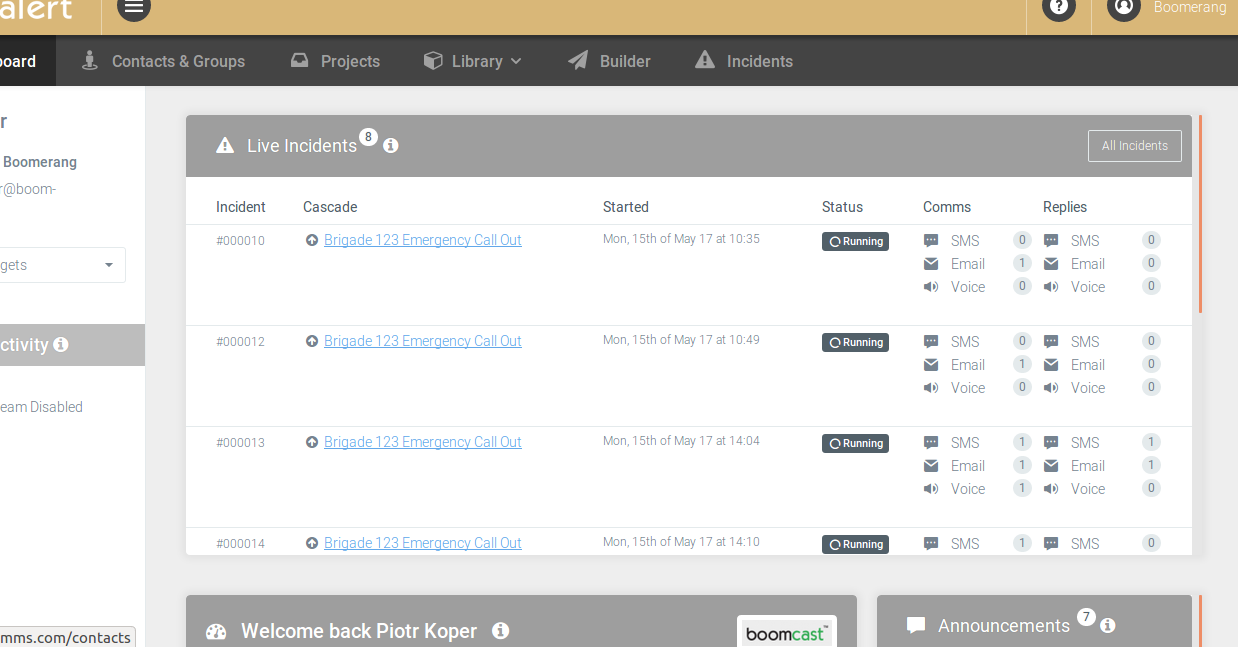The width and height of the screenshot is (1238, 647).
Task: Click SMS replies count for incident #000013
Action: [1151, 442]
